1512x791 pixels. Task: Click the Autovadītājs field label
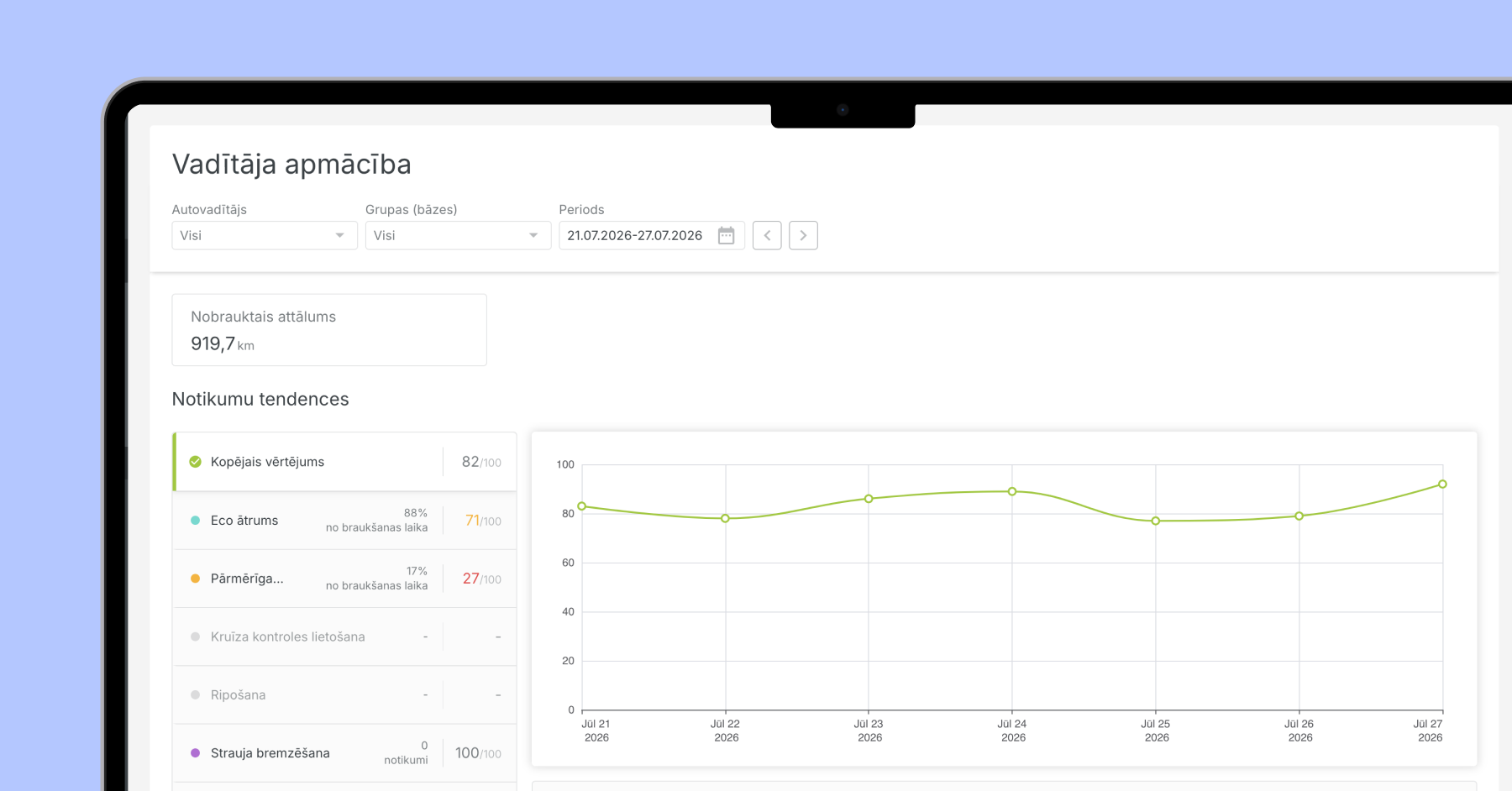(x=209, y=210)
